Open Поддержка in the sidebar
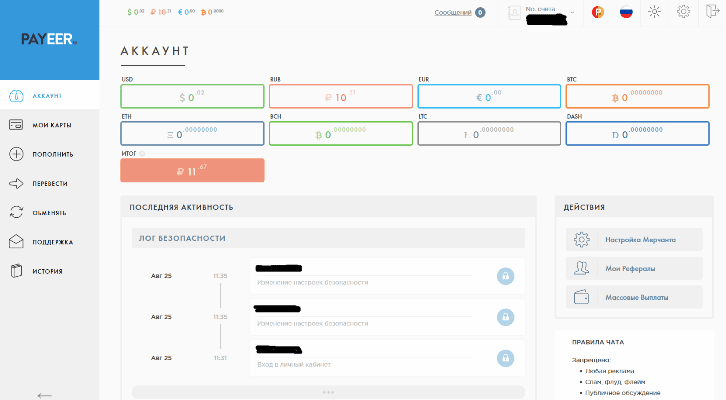Viewport: 726px width, 400px height. pyautogui.click(x=50, y=242)
